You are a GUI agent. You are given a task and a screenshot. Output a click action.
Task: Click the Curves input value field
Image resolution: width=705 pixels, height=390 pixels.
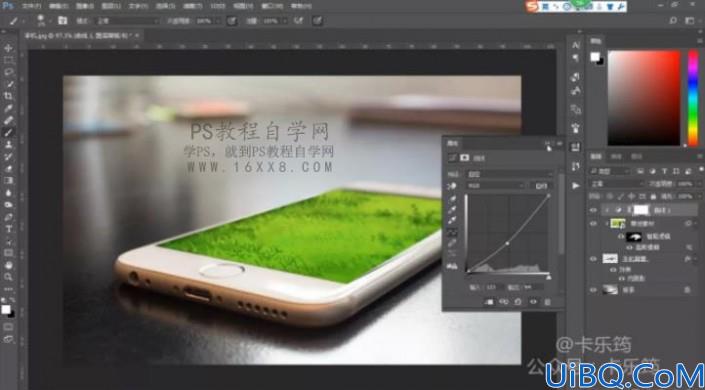coord(494,287)
